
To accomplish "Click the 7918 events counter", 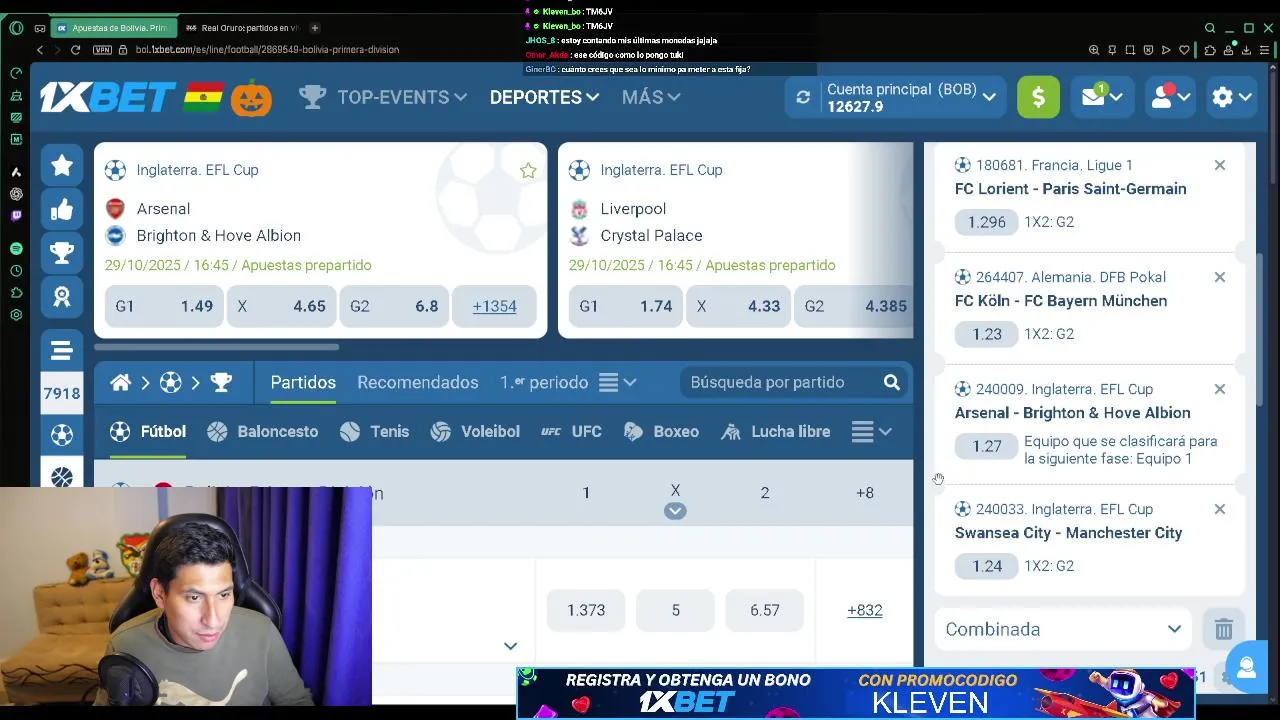I will pyautogui.click(x=62, y=393).
